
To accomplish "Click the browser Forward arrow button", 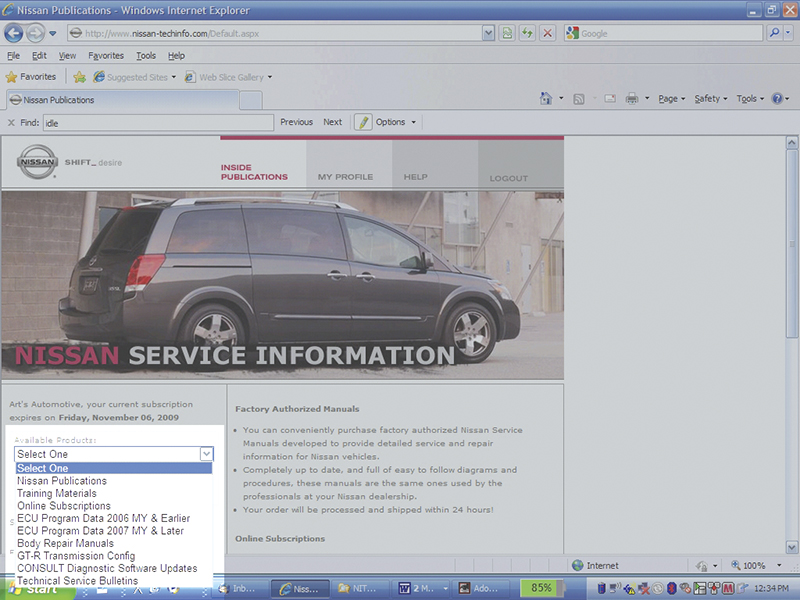I will pyautogui.click(x=35, y=34).
